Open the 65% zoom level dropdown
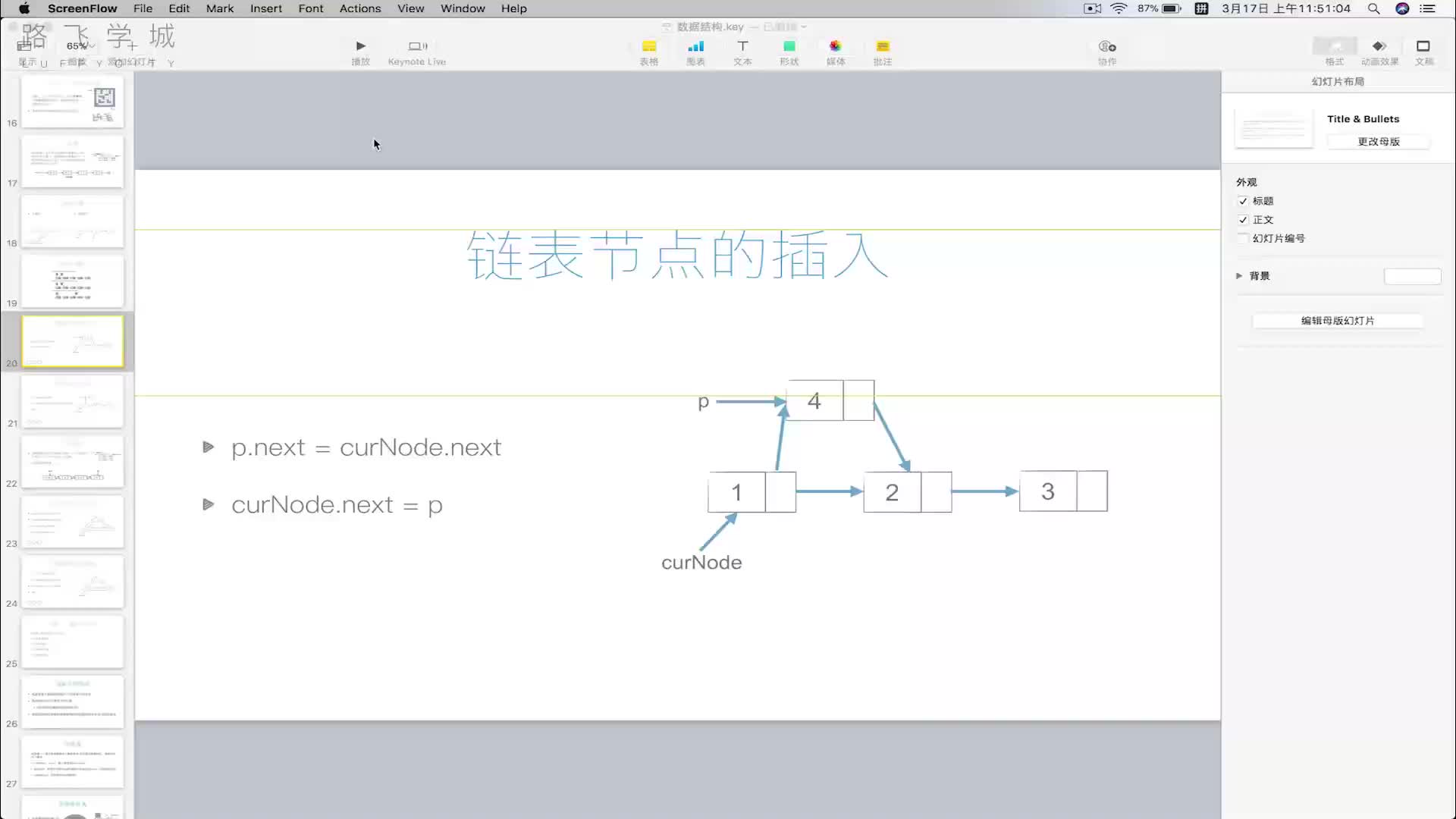 point(79,46)
